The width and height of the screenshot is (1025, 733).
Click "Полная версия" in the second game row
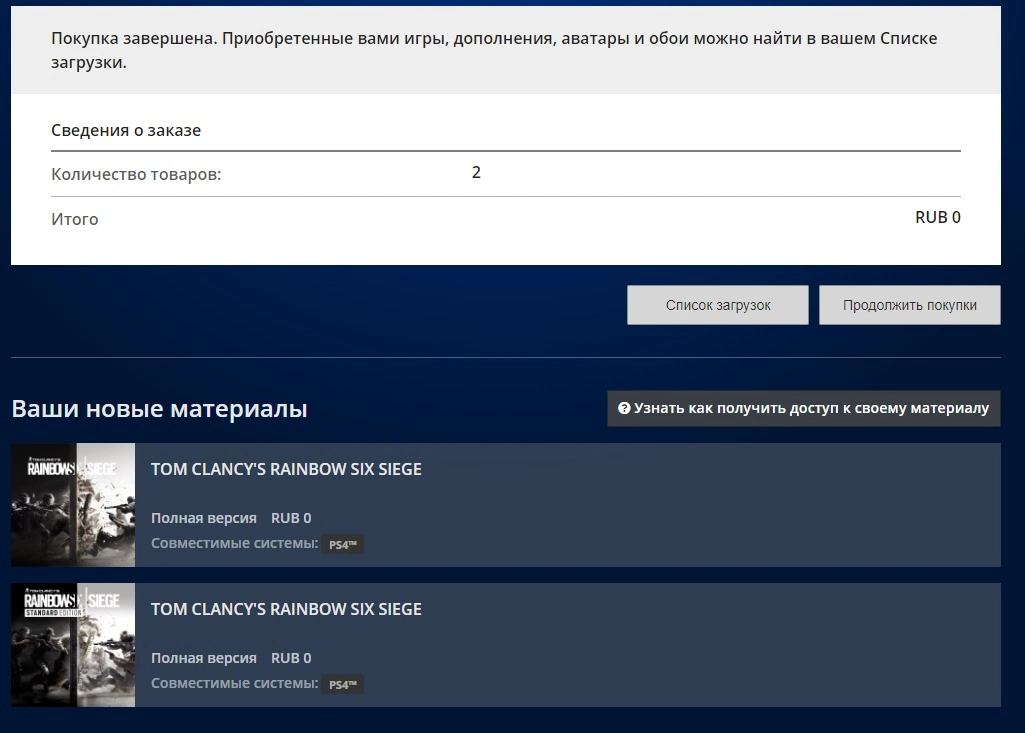[204, 658]
